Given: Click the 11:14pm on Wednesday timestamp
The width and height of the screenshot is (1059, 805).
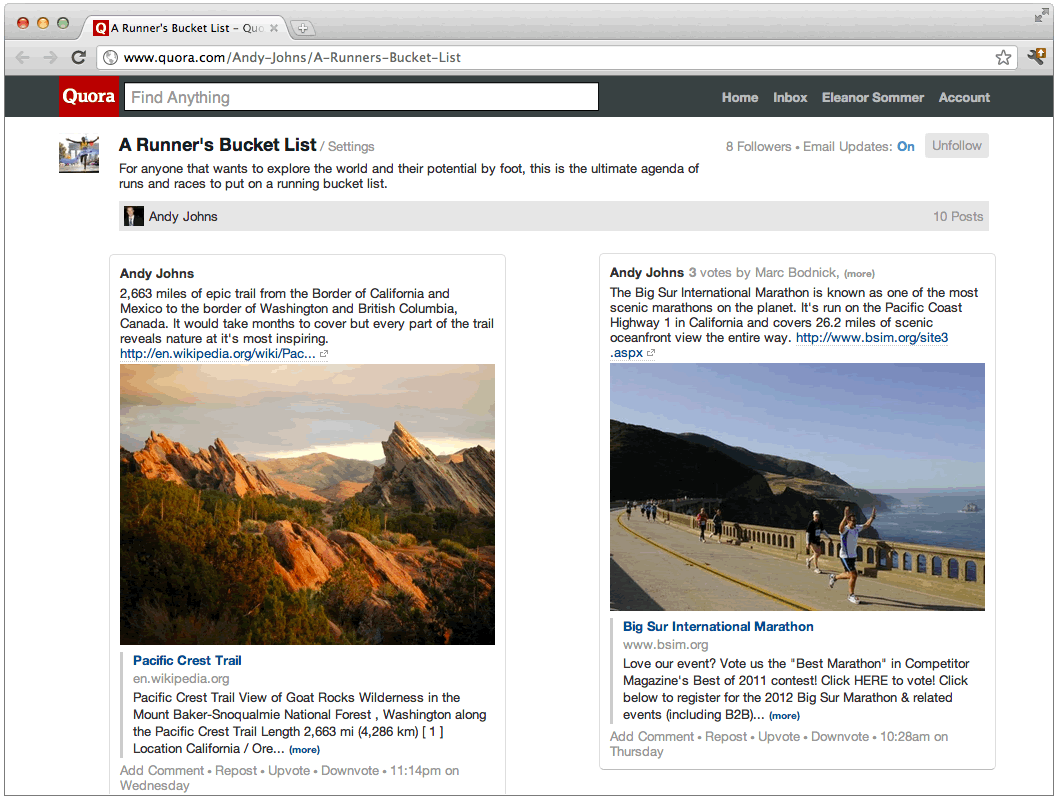Looking at the screenshot, I should coord(289,778).
